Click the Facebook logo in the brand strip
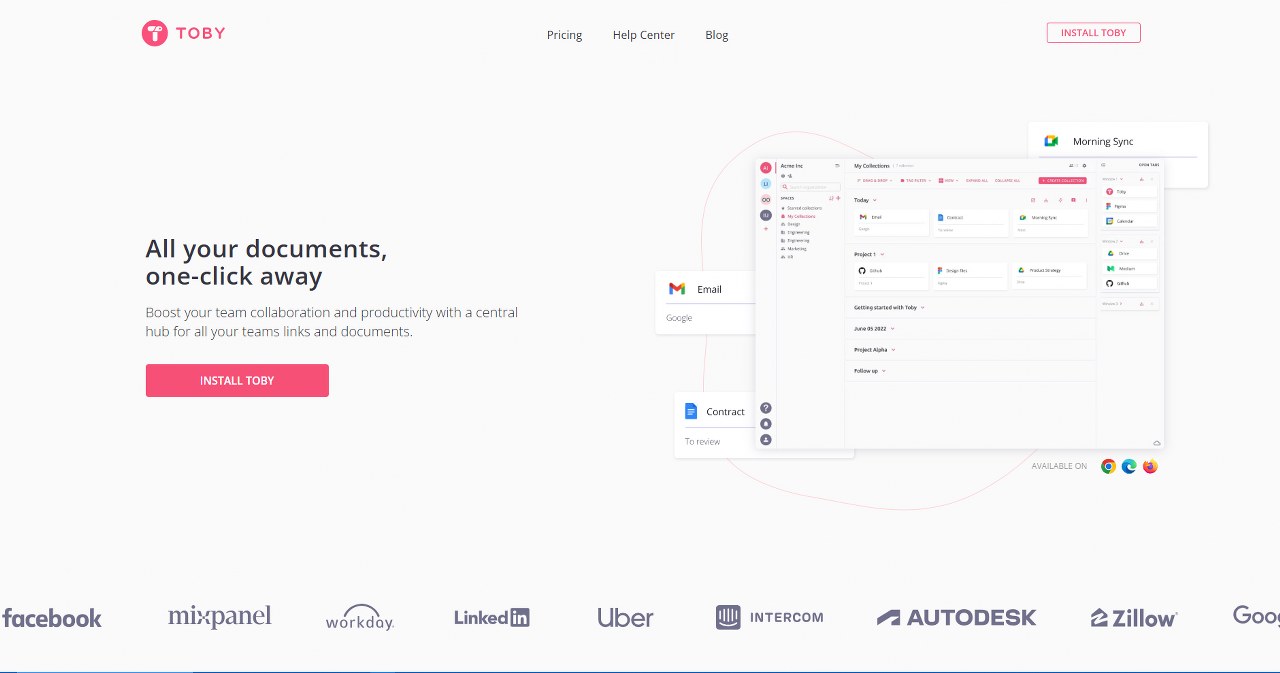Image resolution: width=1280 pixels, height=673 pixels. coord(52,618)
